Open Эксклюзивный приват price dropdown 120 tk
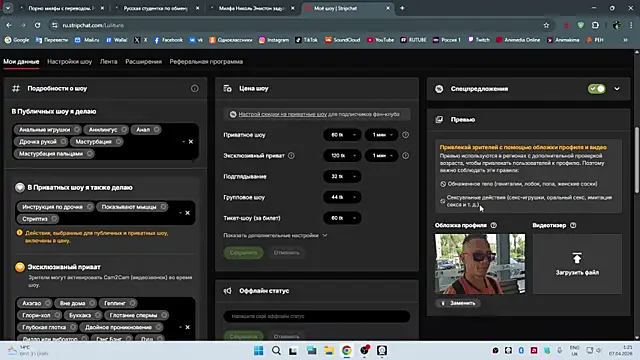640x360 pixels. tap(342, 156)
